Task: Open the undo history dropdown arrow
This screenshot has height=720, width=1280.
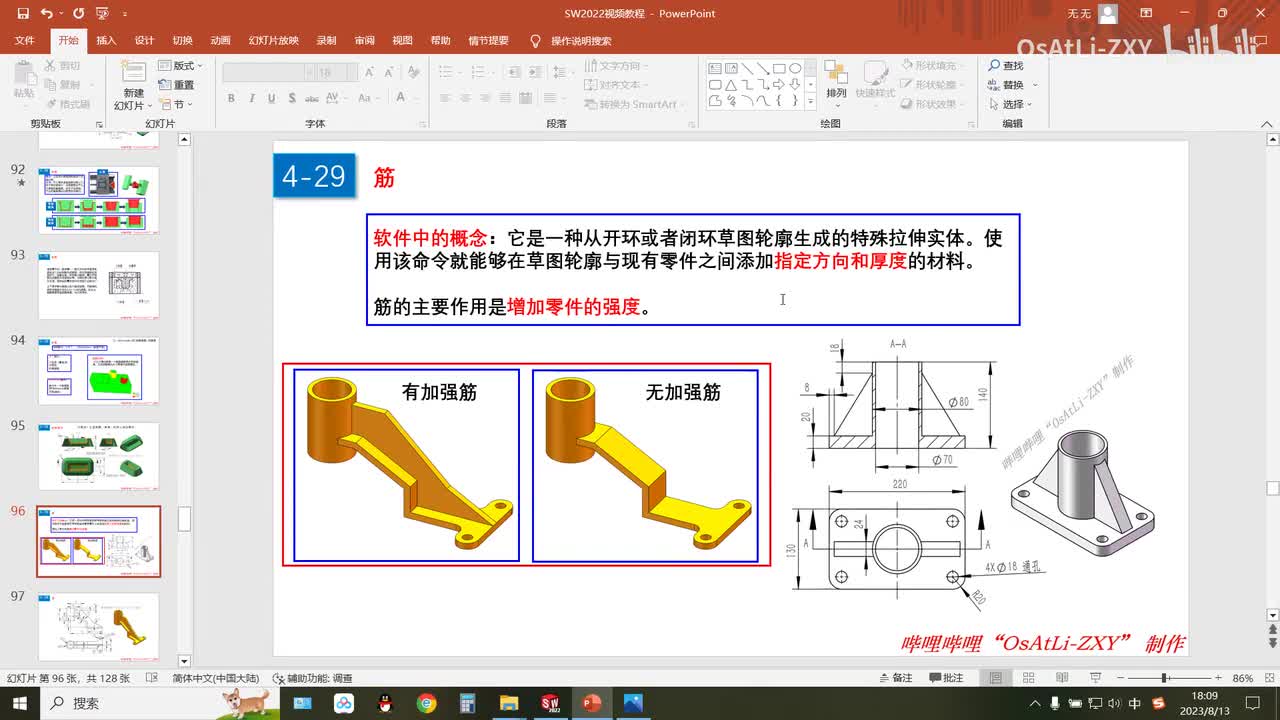Action: coord(61,14)
